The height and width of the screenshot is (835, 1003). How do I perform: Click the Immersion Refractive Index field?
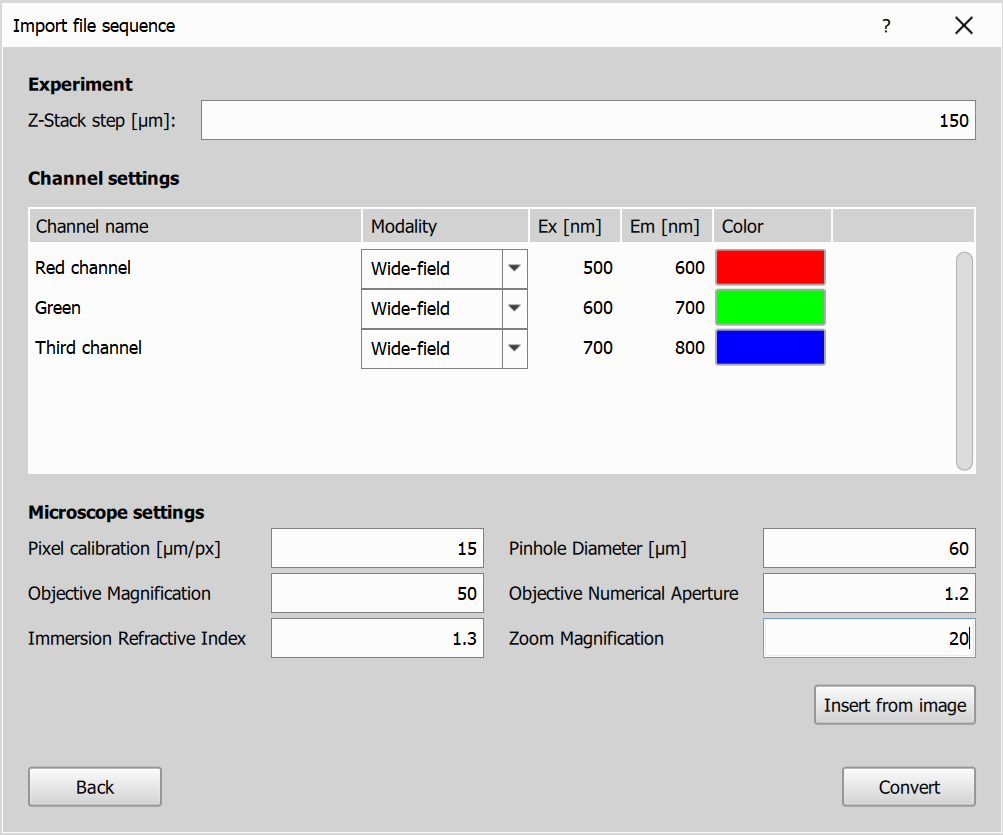click(377, 638)
